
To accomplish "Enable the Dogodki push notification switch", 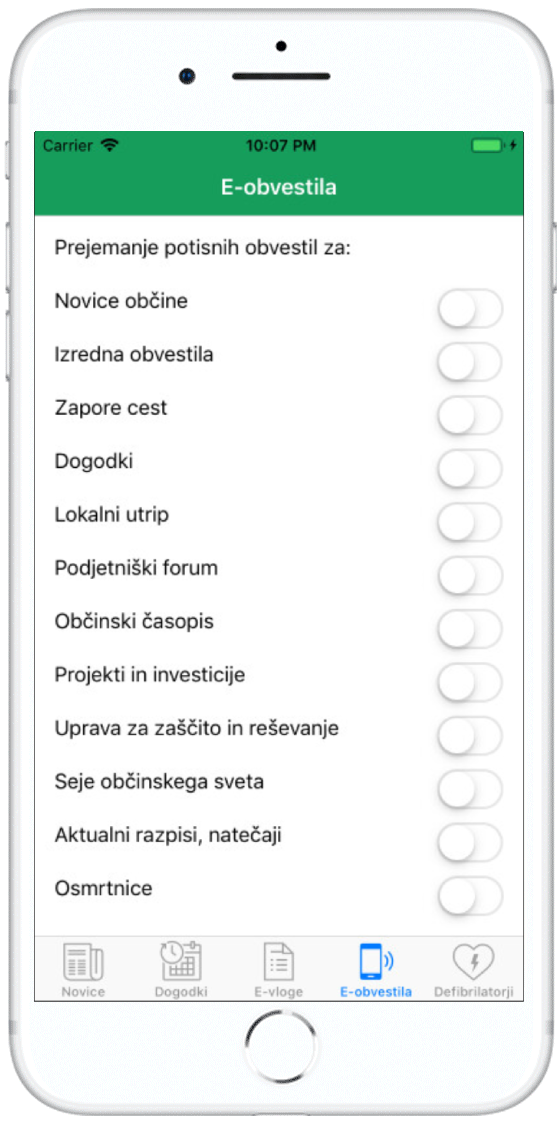I will (x=470, y=469).
